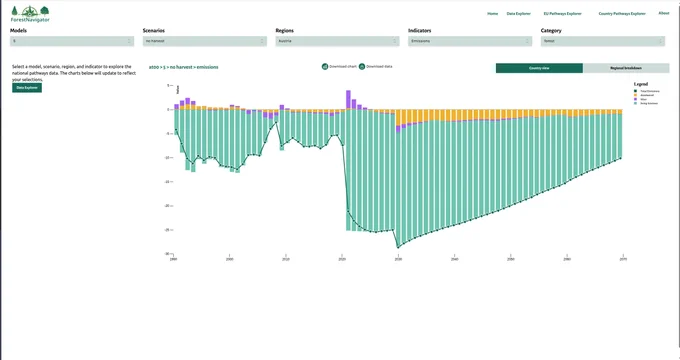The height and width of the screenshot is (360, 680).
Task: Click the last line point at 2070
Action: (x=620, y=158)
